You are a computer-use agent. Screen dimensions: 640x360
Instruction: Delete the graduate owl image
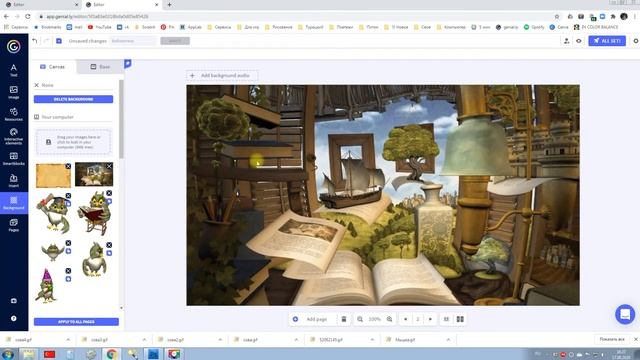tap(68, 196)
